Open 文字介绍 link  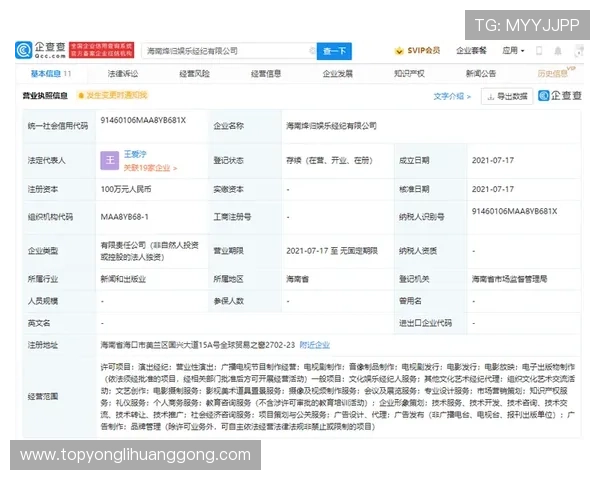point(452,96)
